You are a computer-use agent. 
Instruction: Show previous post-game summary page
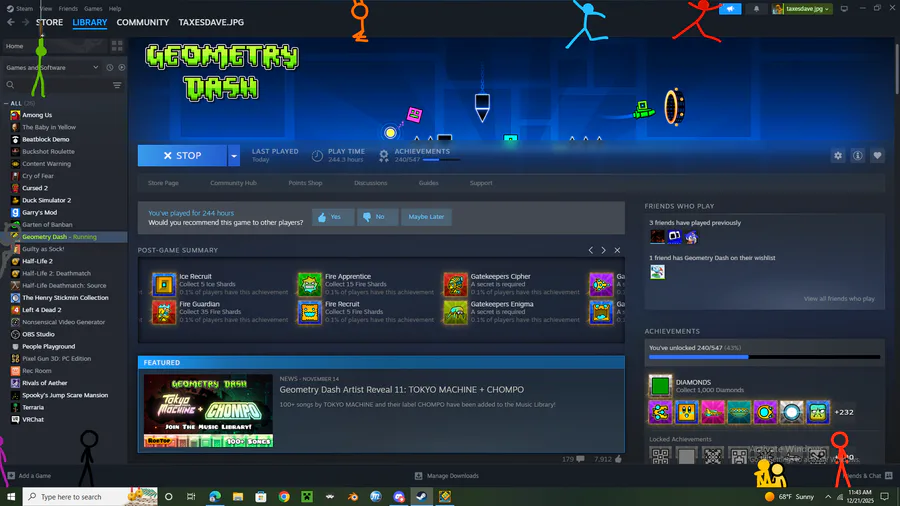(x=591, y=250)
